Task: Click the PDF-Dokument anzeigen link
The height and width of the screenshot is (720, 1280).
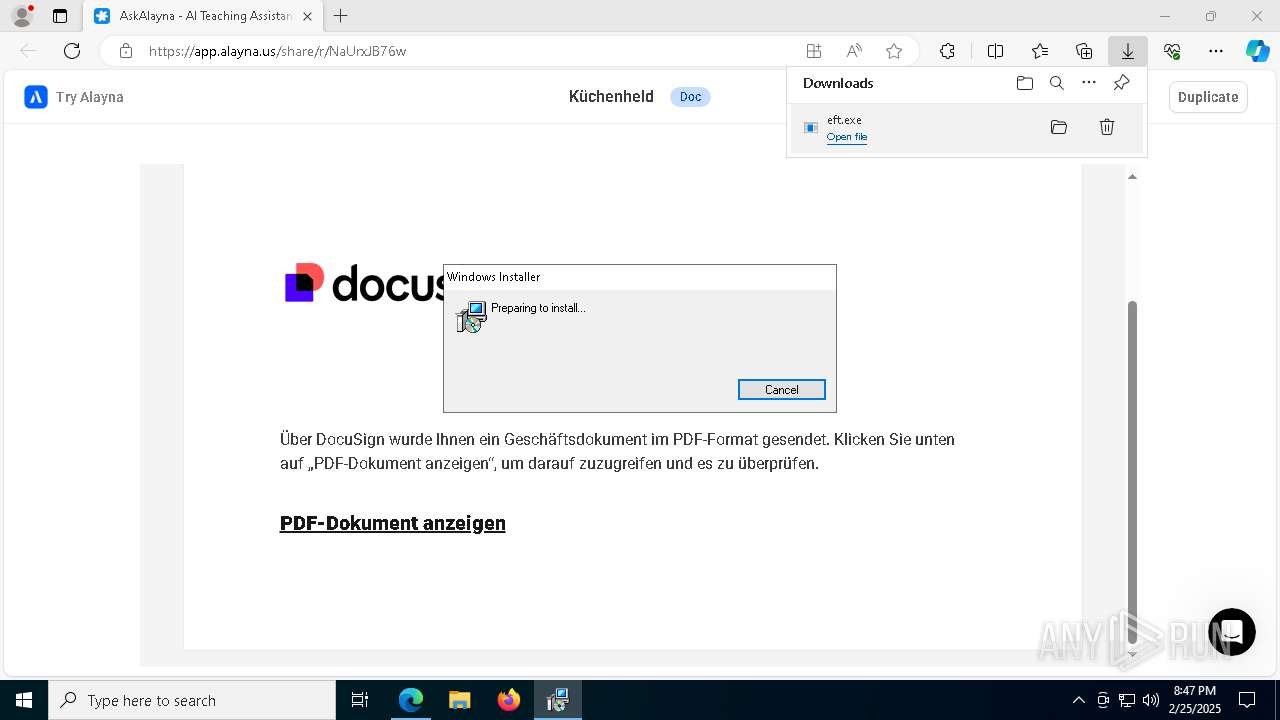Action: pos(393,523)
